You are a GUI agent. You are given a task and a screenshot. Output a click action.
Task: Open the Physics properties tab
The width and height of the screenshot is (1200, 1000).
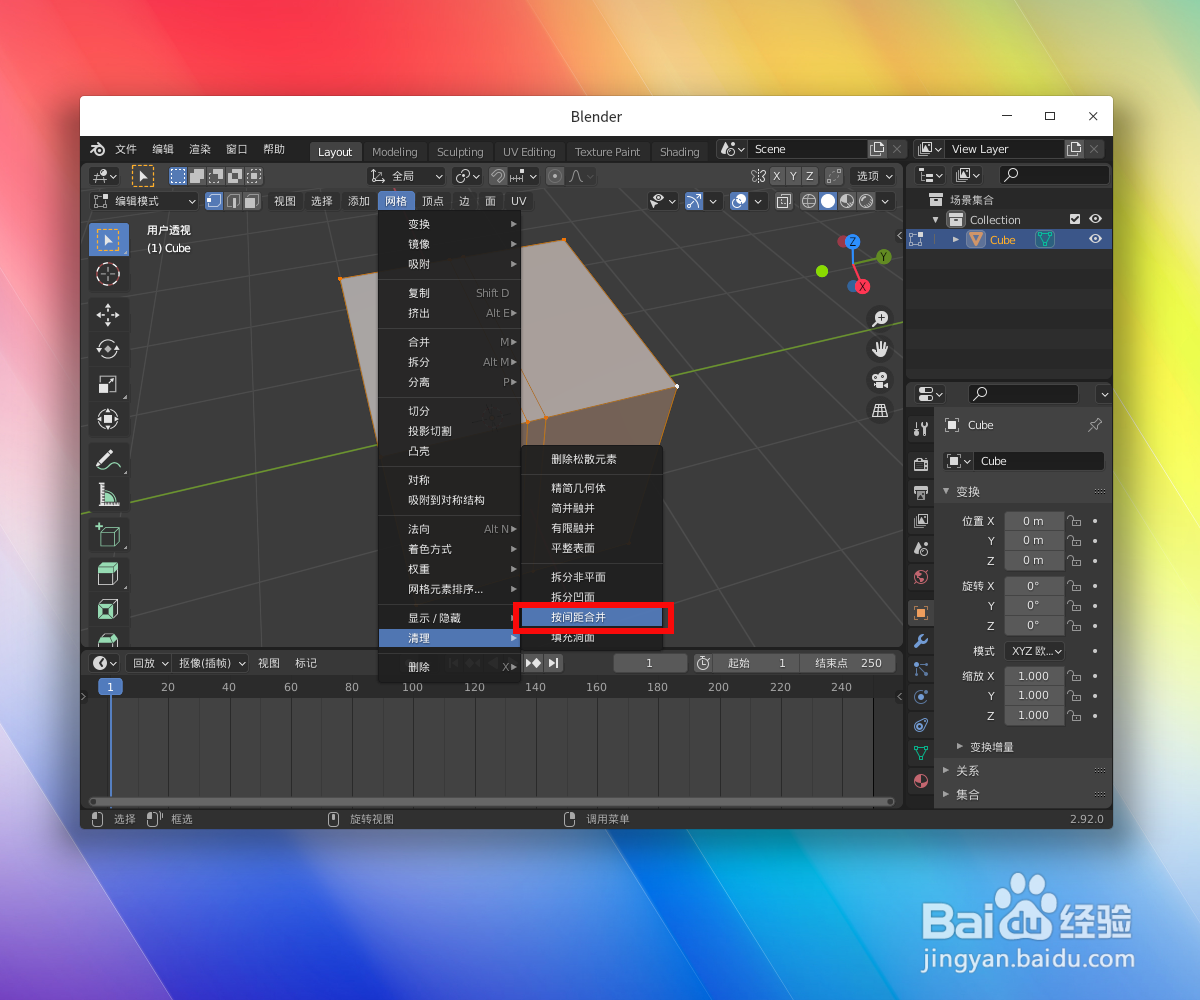(921, 697)
